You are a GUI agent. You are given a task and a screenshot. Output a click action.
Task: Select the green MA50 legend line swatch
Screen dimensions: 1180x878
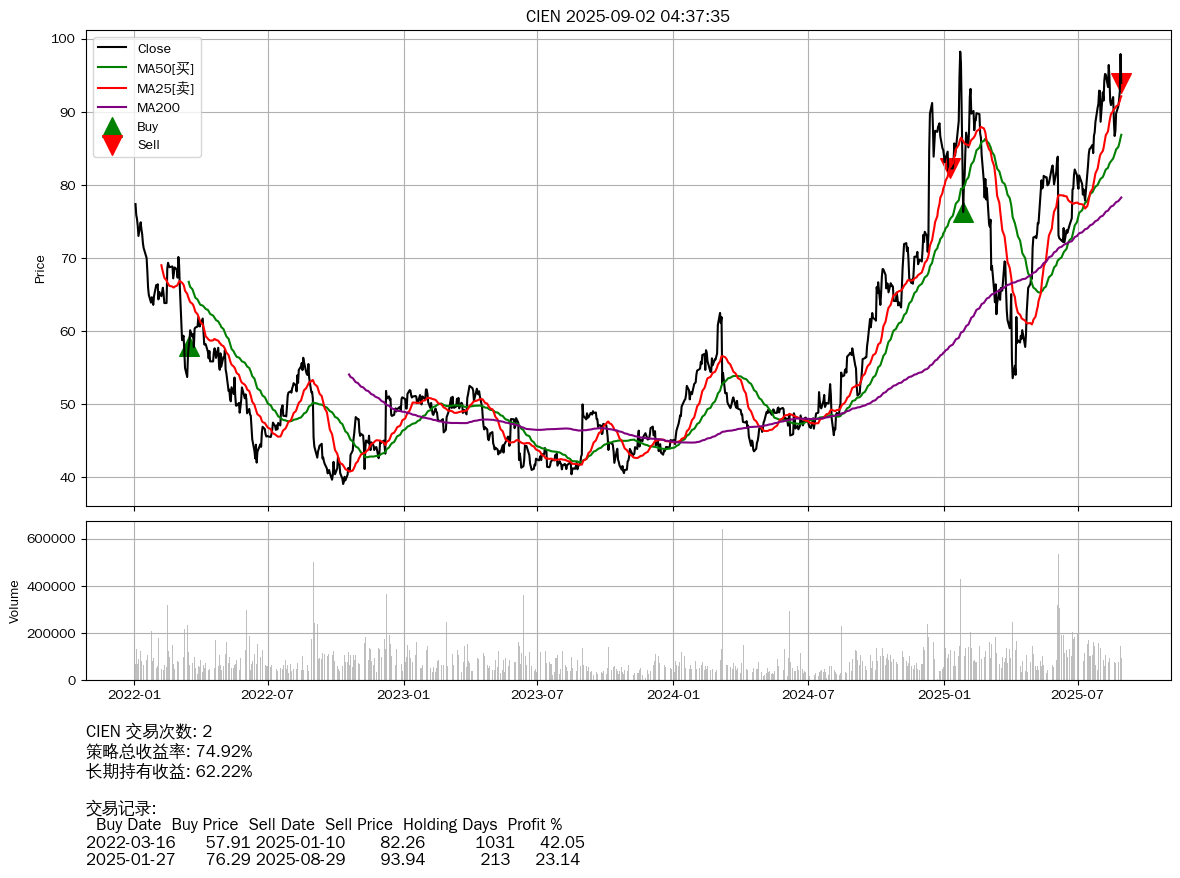(112, 68)
